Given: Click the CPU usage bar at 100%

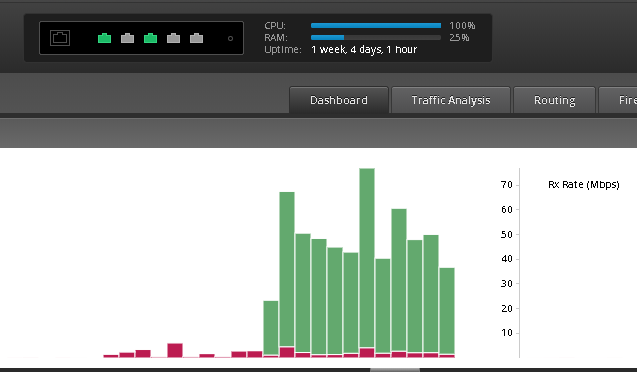Looking at the screenshot, I should coord(376,26).
